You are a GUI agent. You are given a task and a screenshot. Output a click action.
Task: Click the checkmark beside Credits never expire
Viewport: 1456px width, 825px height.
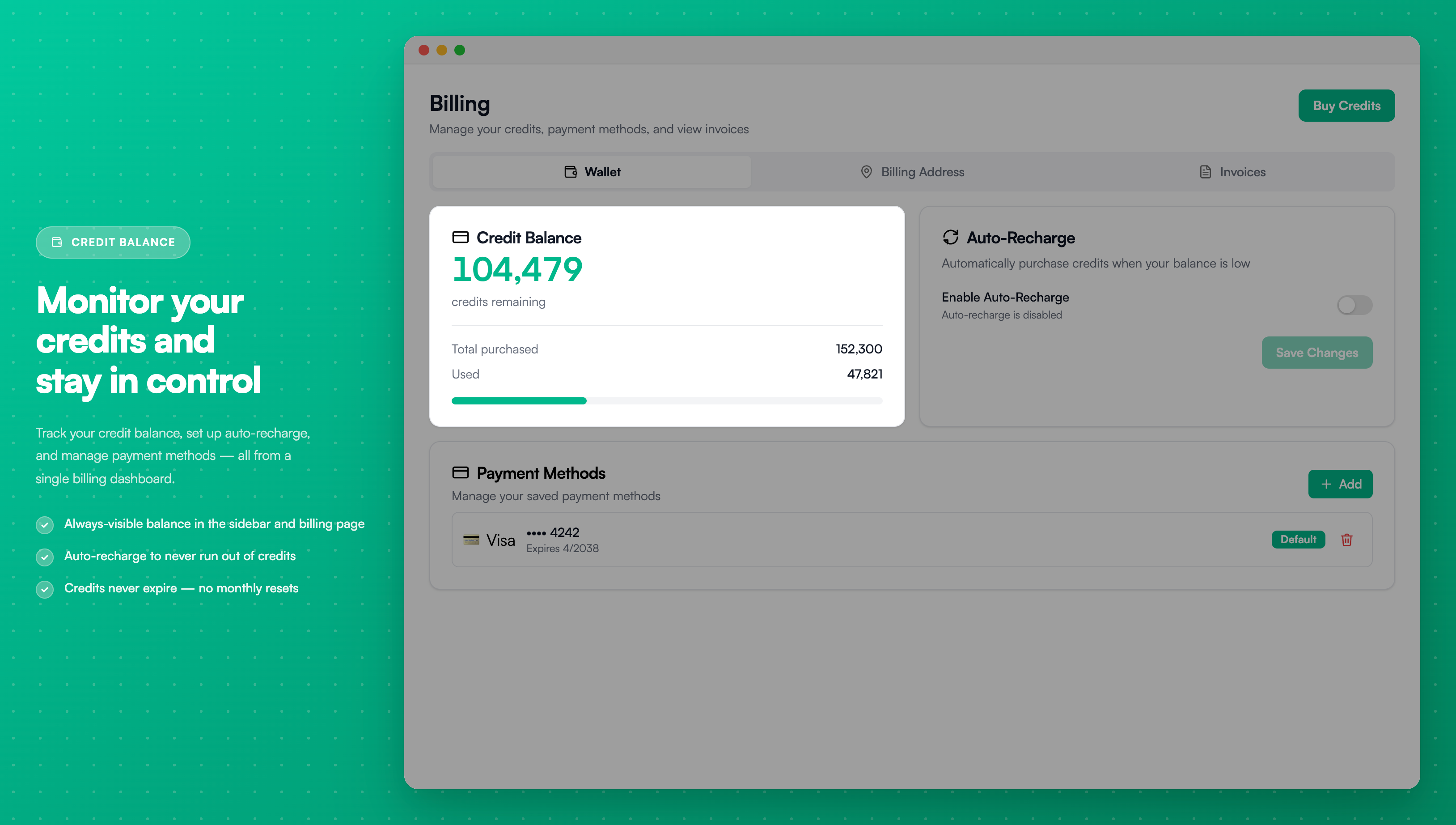pyautogui.click(x=45, y=589)
